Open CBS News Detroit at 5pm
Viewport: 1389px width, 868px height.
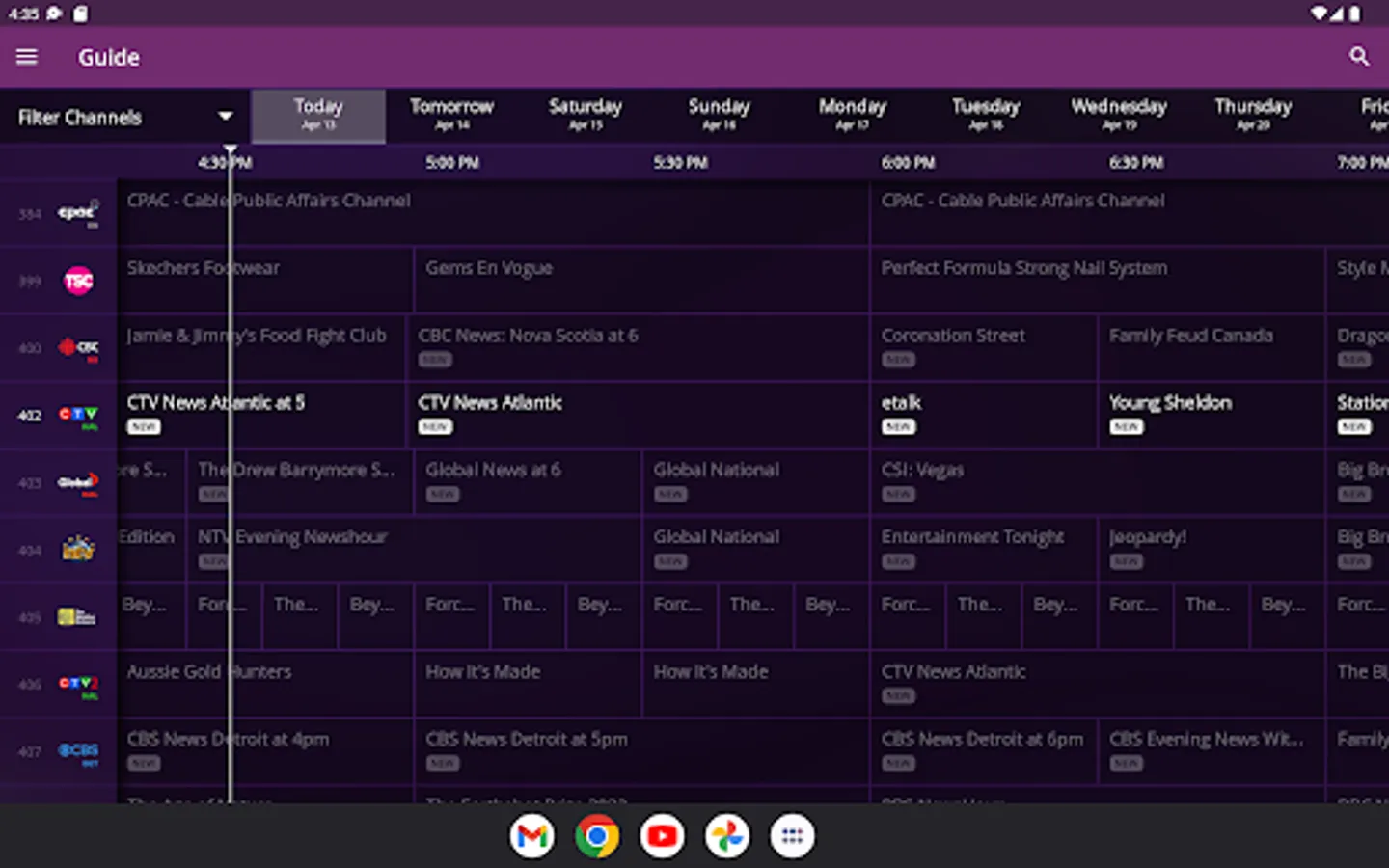pyautogui.click(x=642, y=751)
